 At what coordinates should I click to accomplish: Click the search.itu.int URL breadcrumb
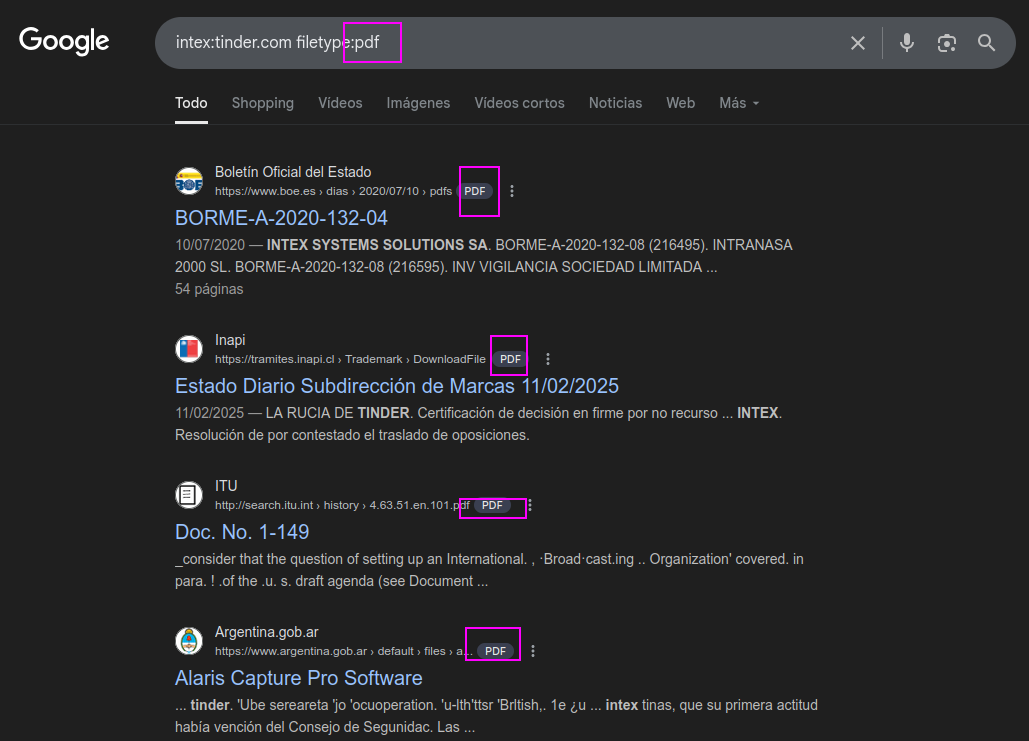[343, 505]
